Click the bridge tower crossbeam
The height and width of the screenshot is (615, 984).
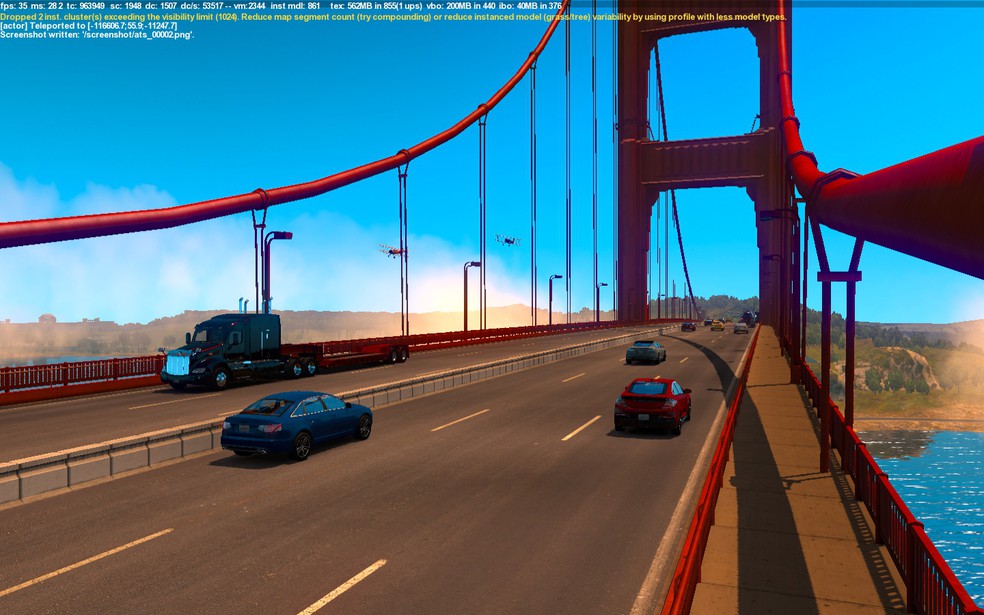click(705, 158)
